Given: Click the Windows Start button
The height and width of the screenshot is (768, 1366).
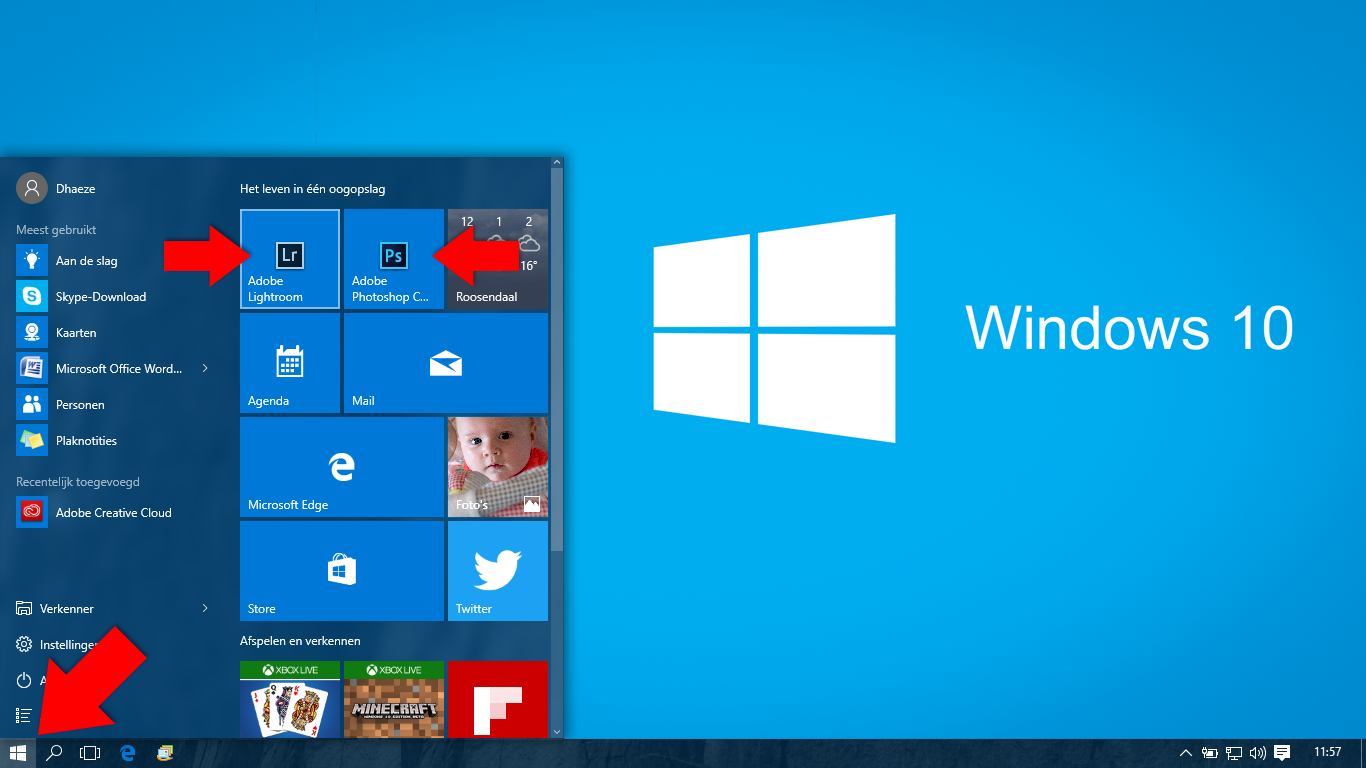Looking at the screenshot, I should pos(18,753).
